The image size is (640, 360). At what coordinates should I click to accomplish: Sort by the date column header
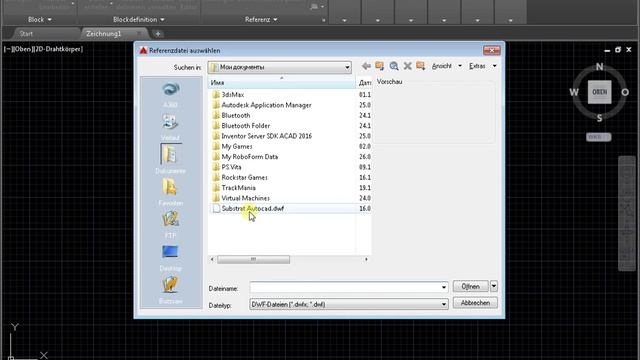tap(364, 82)
